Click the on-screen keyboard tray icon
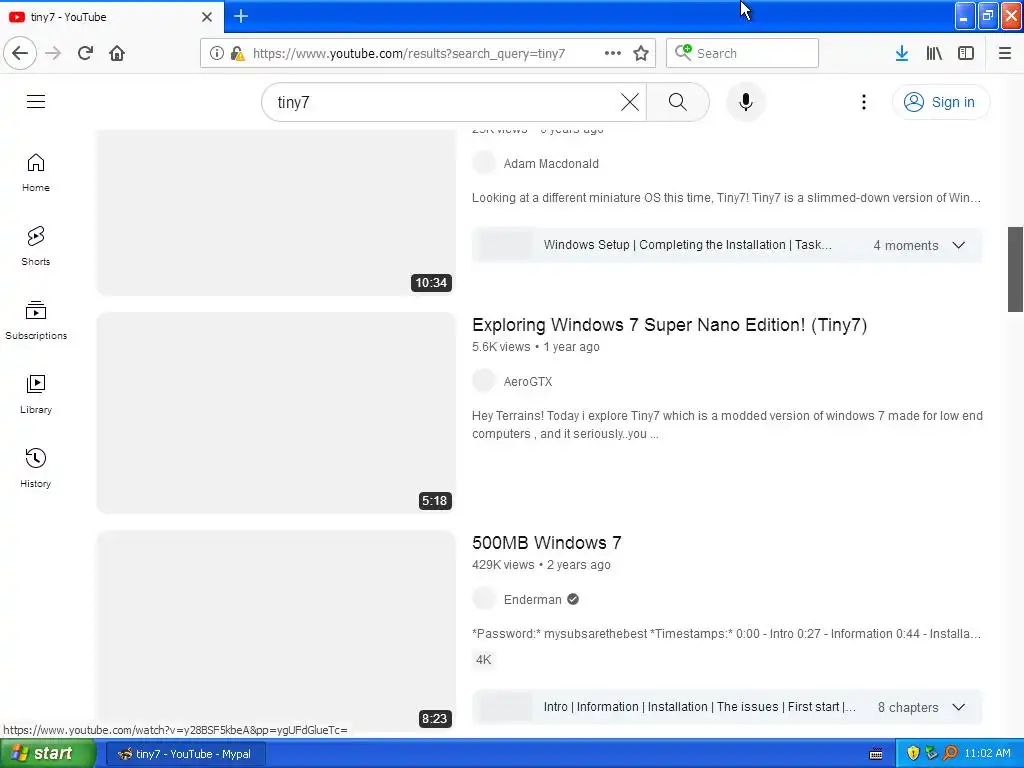This screenshot has width=1024, height=768. coord(876,754)
